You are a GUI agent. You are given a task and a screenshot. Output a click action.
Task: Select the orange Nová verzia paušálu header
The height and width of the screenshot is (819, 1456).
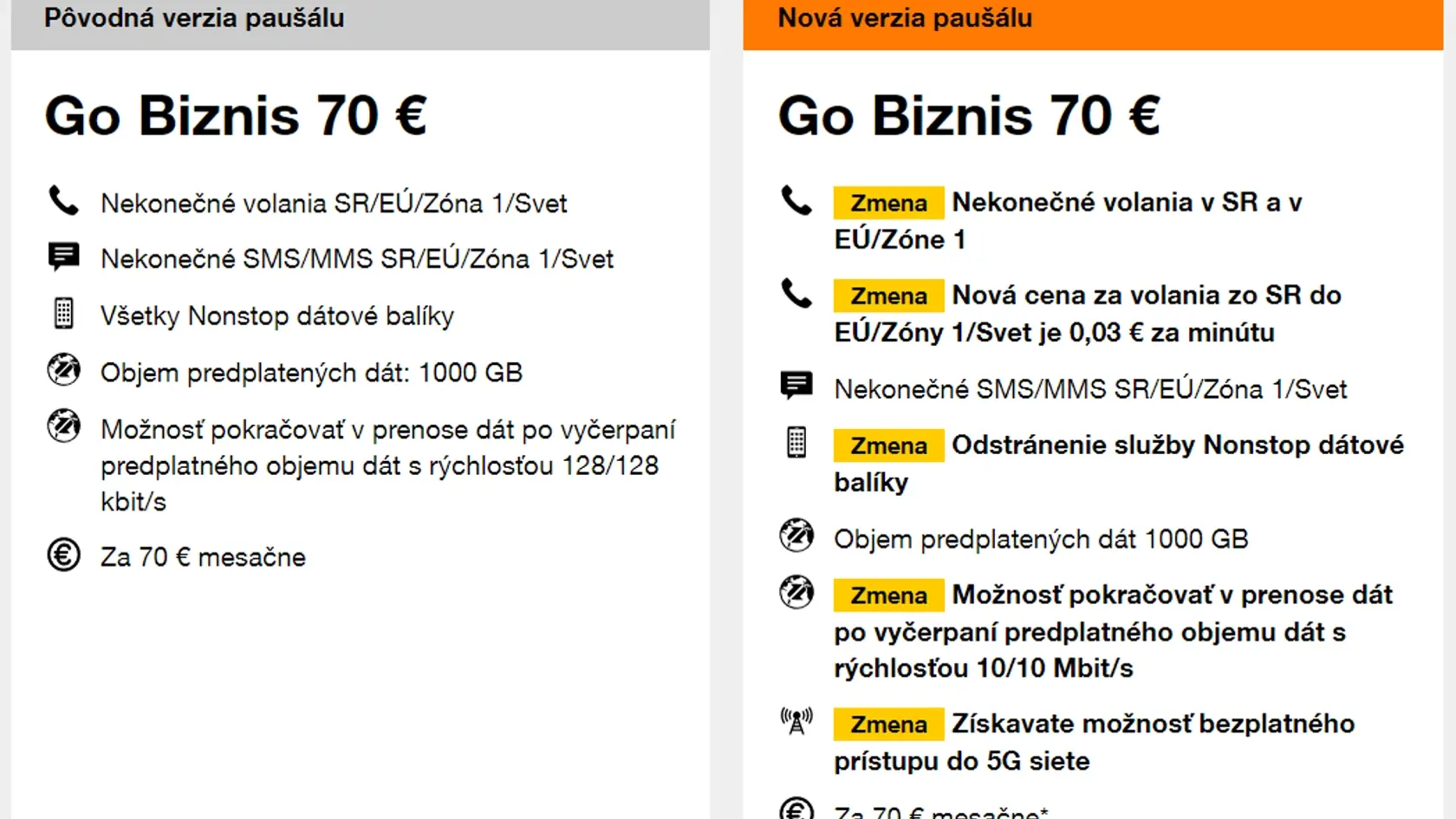pyautogui.click(x=1093, y=21)
